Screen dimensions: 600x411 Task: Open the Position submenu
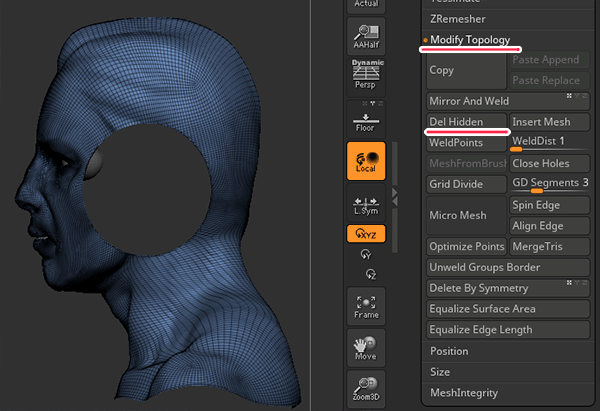[449, 352]
